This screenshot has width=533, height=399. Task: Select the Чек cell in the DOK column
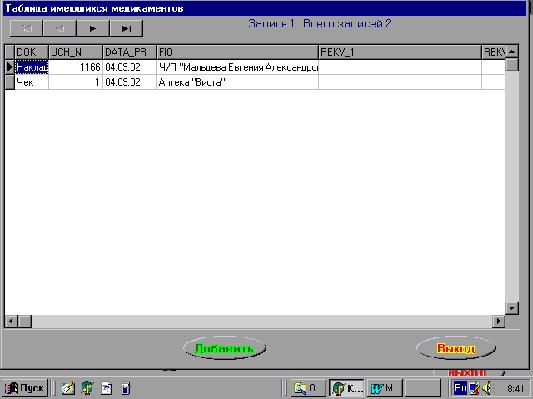pyautogui.click(x=32, y=82)
